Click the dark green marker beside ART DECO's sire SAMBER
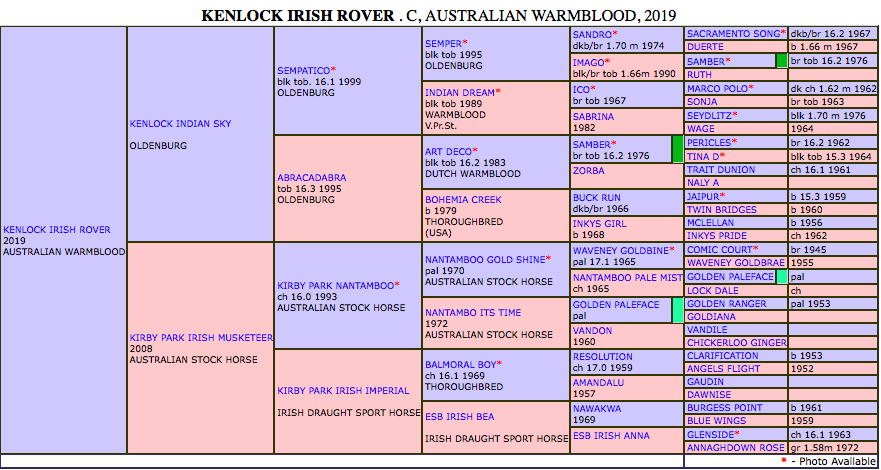The height and width of the screenshot is (470, 881). [677, 150]
